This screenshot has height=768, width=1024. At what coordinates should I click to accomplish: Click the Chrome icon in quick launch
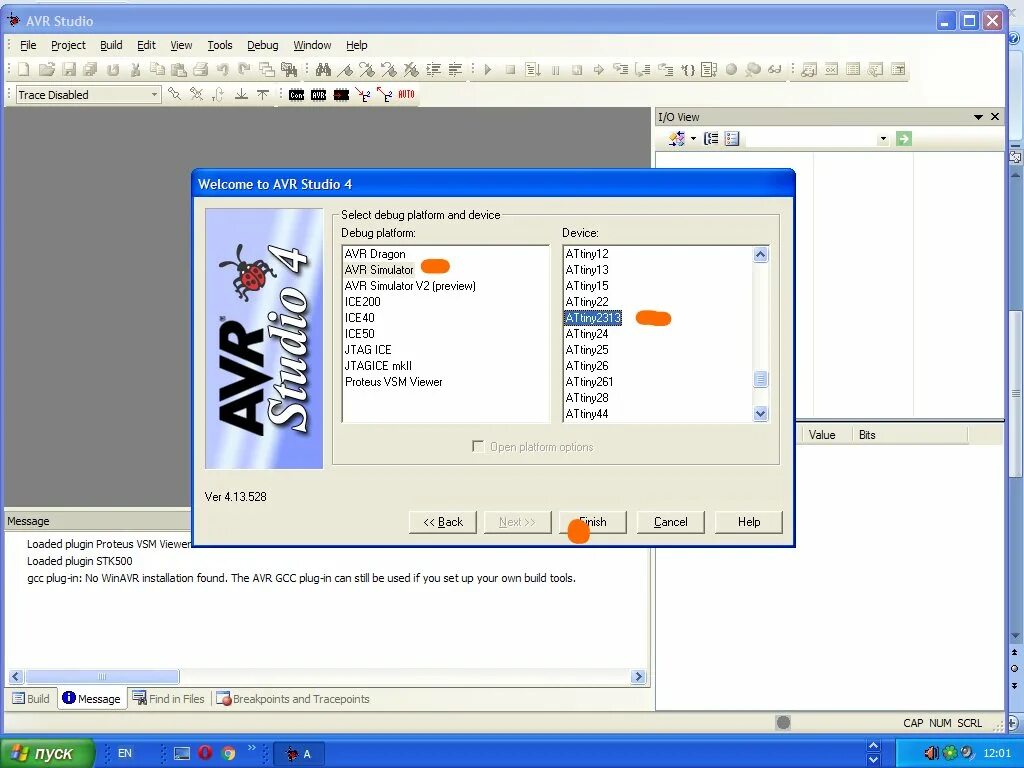pyautogui.click(x=228, y=753)
